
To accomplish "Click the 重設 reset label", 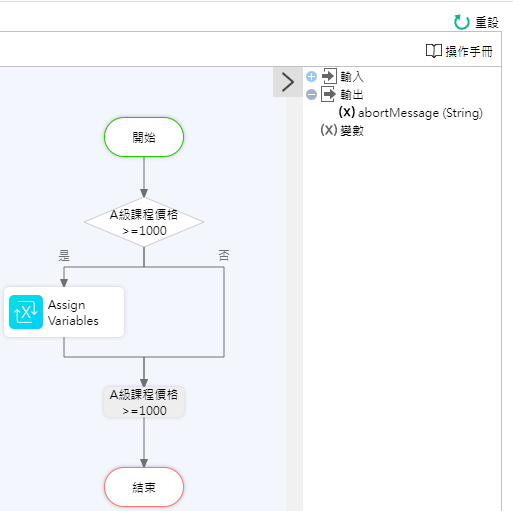I will pyautogui.click(x=487, y=23).
